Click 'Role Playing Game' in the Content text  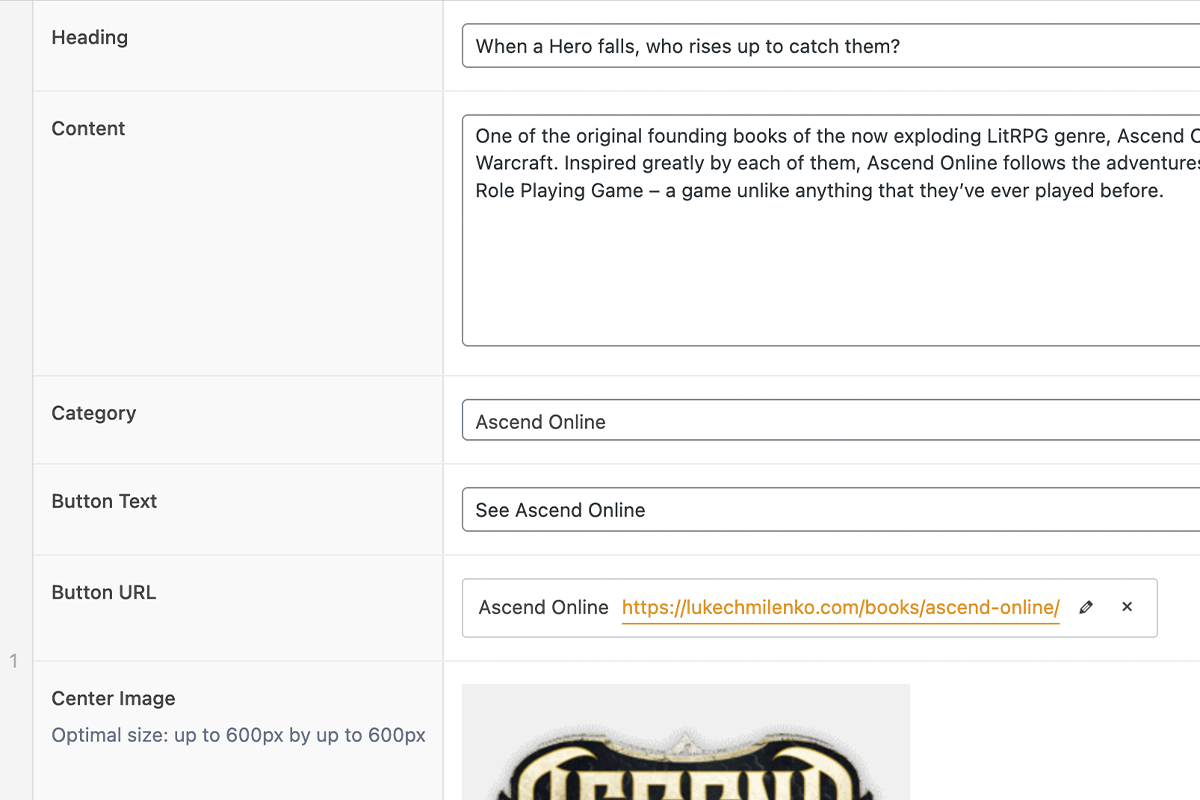click(x=559, y=191)
